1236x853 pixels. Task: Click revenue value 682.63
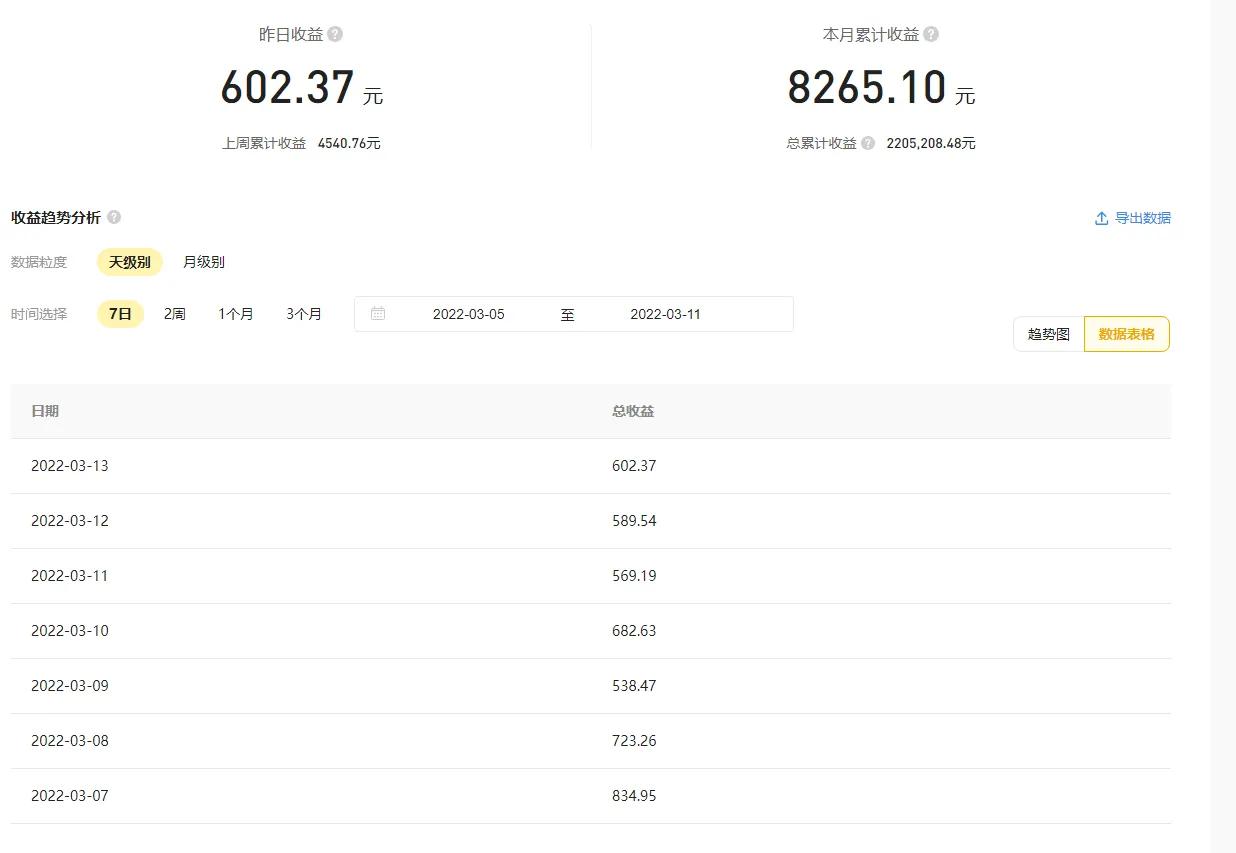[634, 631]
